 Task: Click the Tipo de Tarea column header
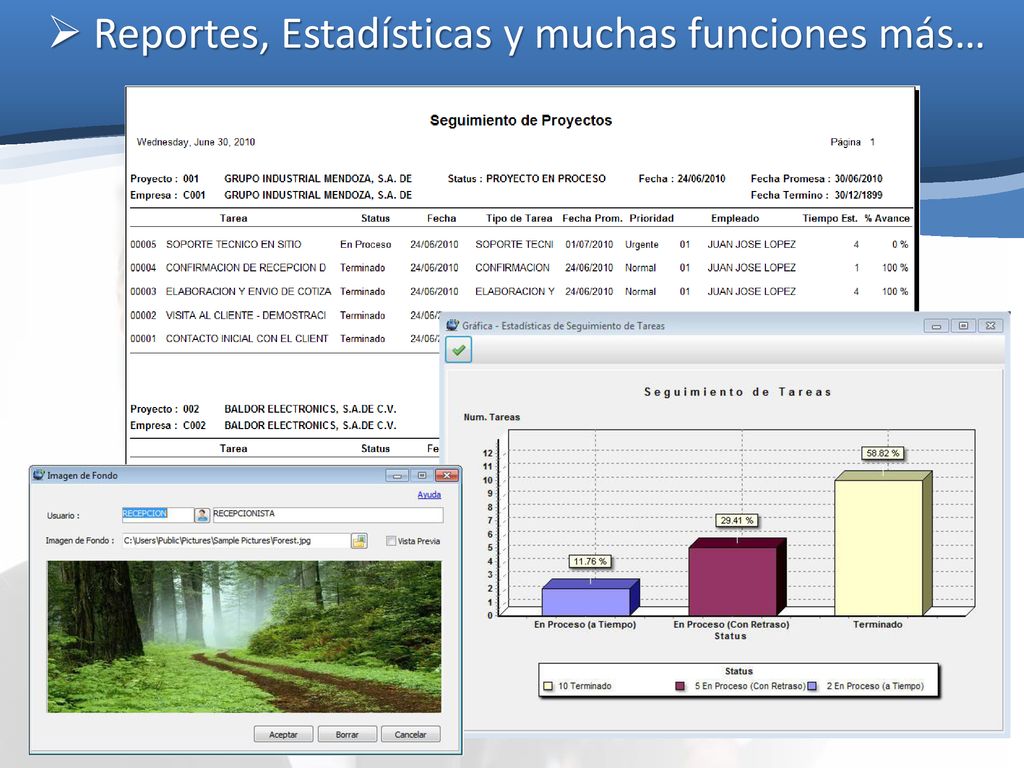[519, 218]
